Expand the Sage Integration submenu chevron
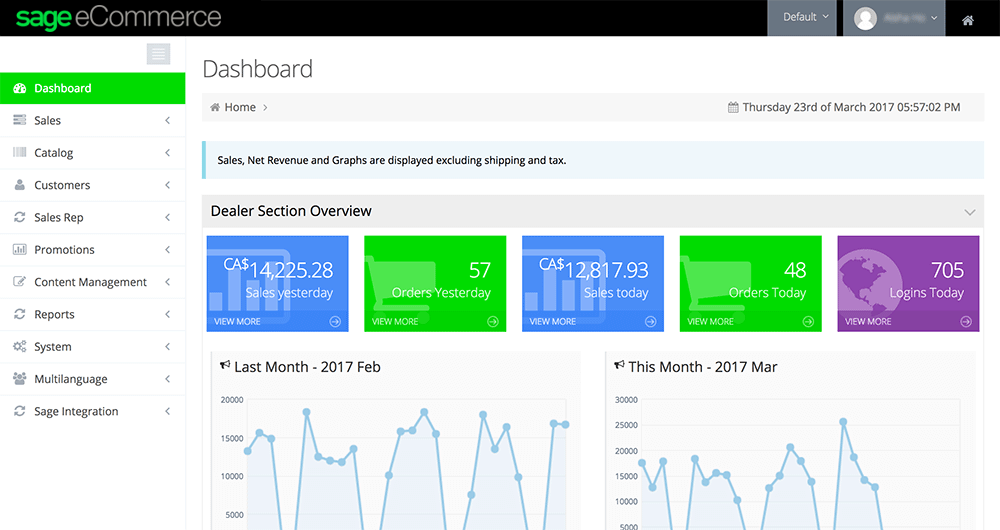 168,411
